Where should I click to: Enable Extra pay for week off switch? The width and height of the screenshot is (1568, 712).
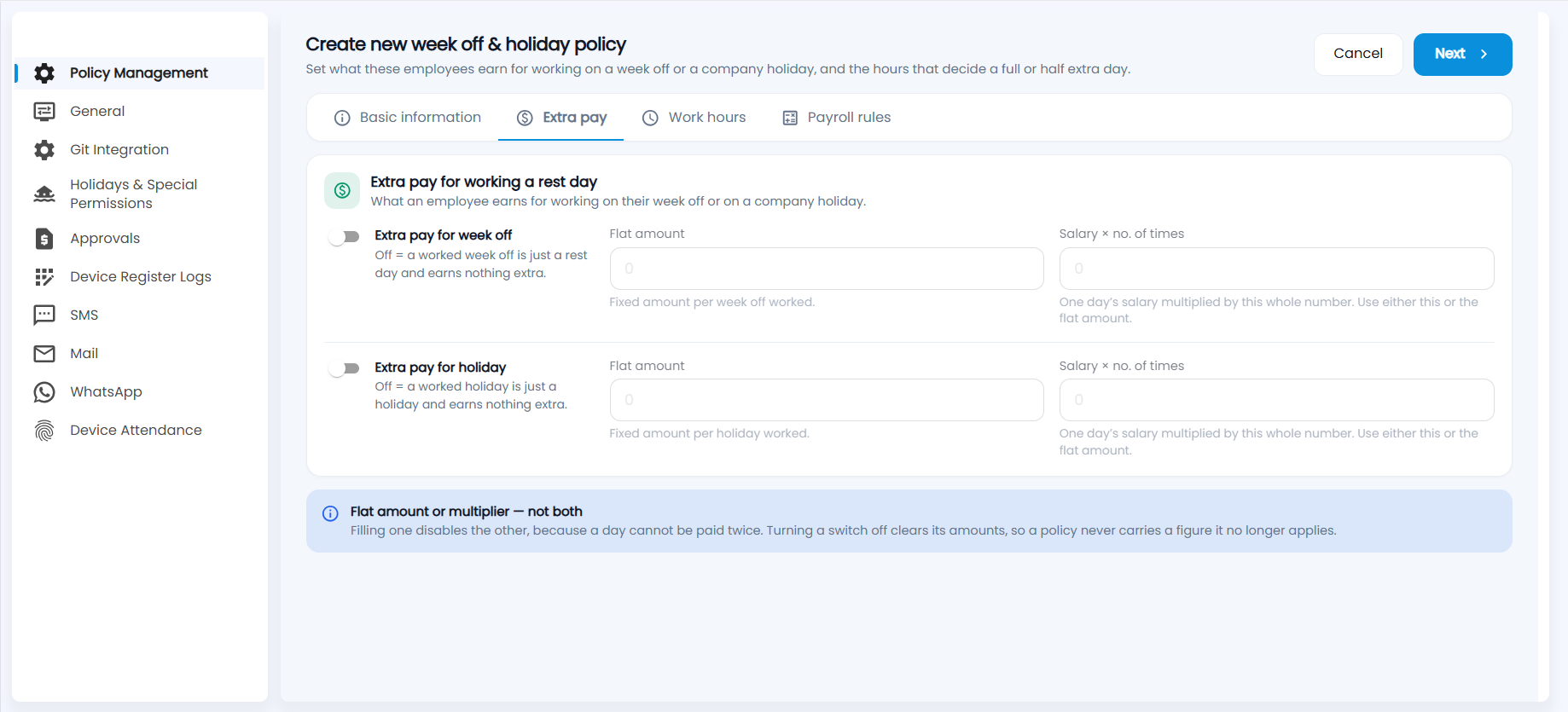click(344, 237)
